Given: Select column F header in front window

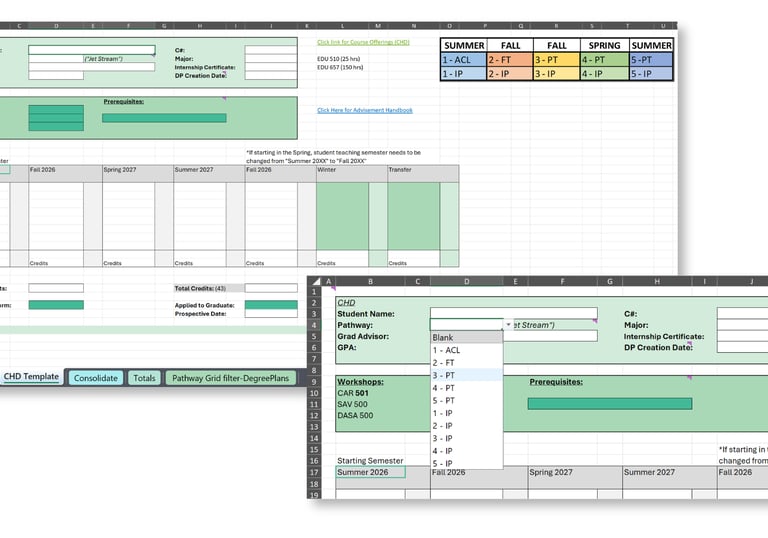Looking at the screenshot, I should (x=562, y=281).
